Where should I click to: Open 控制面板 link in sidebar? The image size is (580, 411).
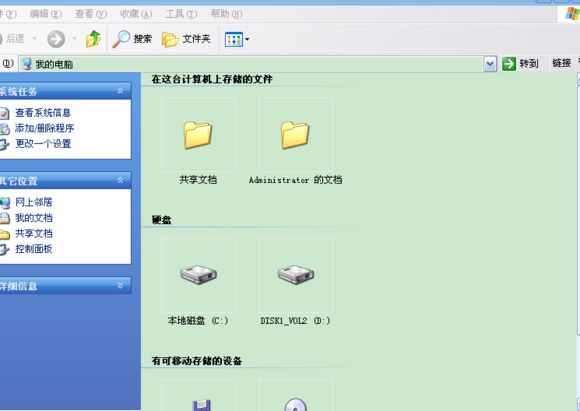[33, 249]
